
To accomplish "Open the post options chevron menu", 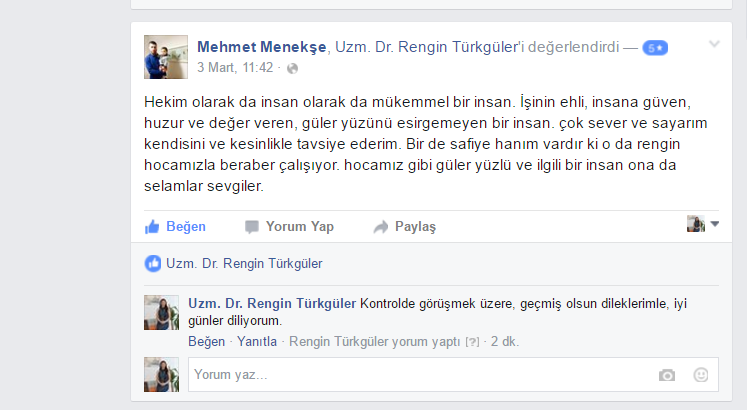I will point(714,44).
